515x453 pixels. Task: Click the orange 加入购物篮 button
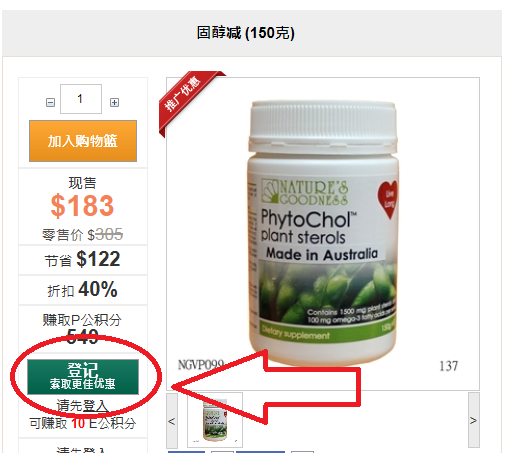[83, 141]
